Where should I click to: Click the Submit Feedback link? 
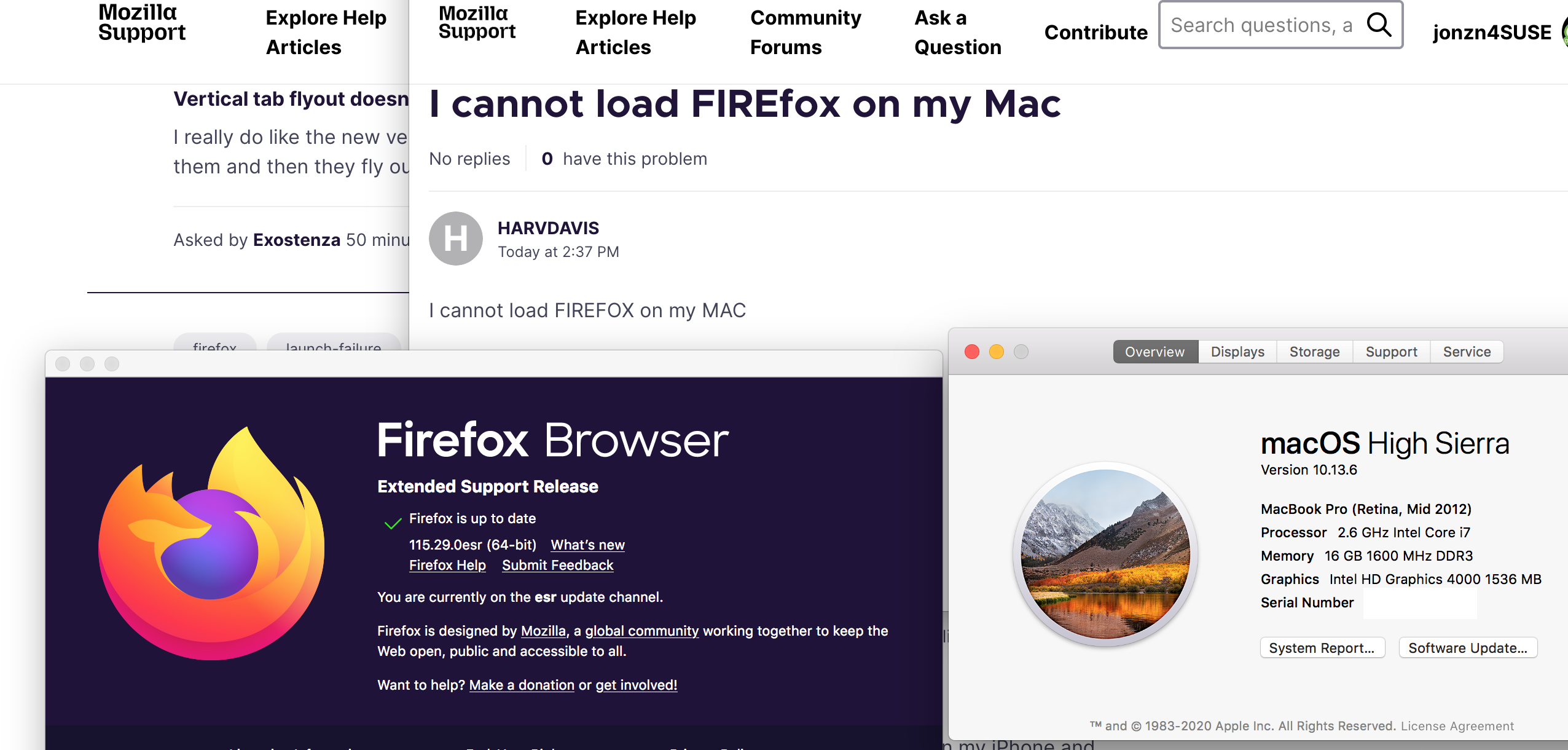pos(557,565)
